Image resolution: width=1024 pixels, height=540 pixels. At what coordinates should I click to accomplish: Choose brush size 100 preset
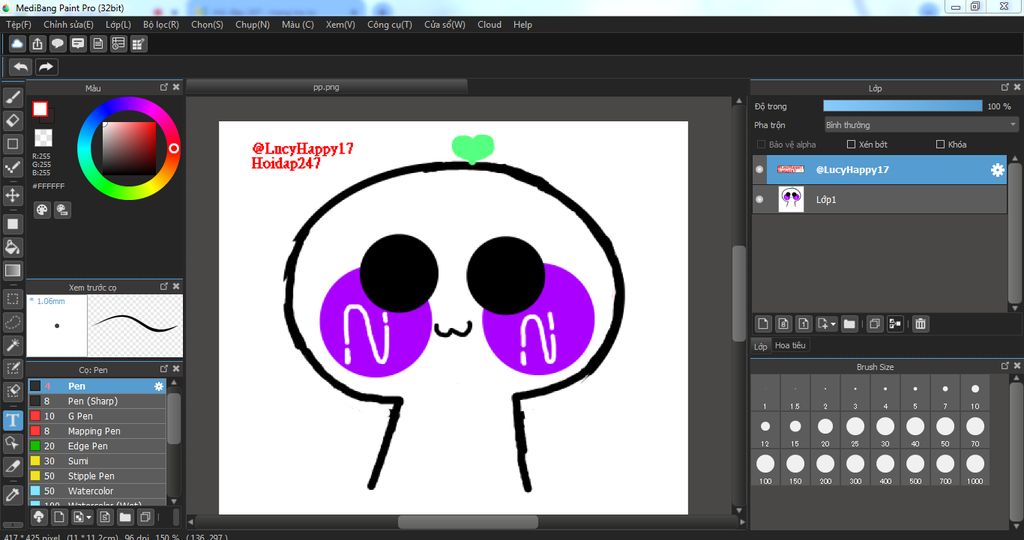(765, 468)
